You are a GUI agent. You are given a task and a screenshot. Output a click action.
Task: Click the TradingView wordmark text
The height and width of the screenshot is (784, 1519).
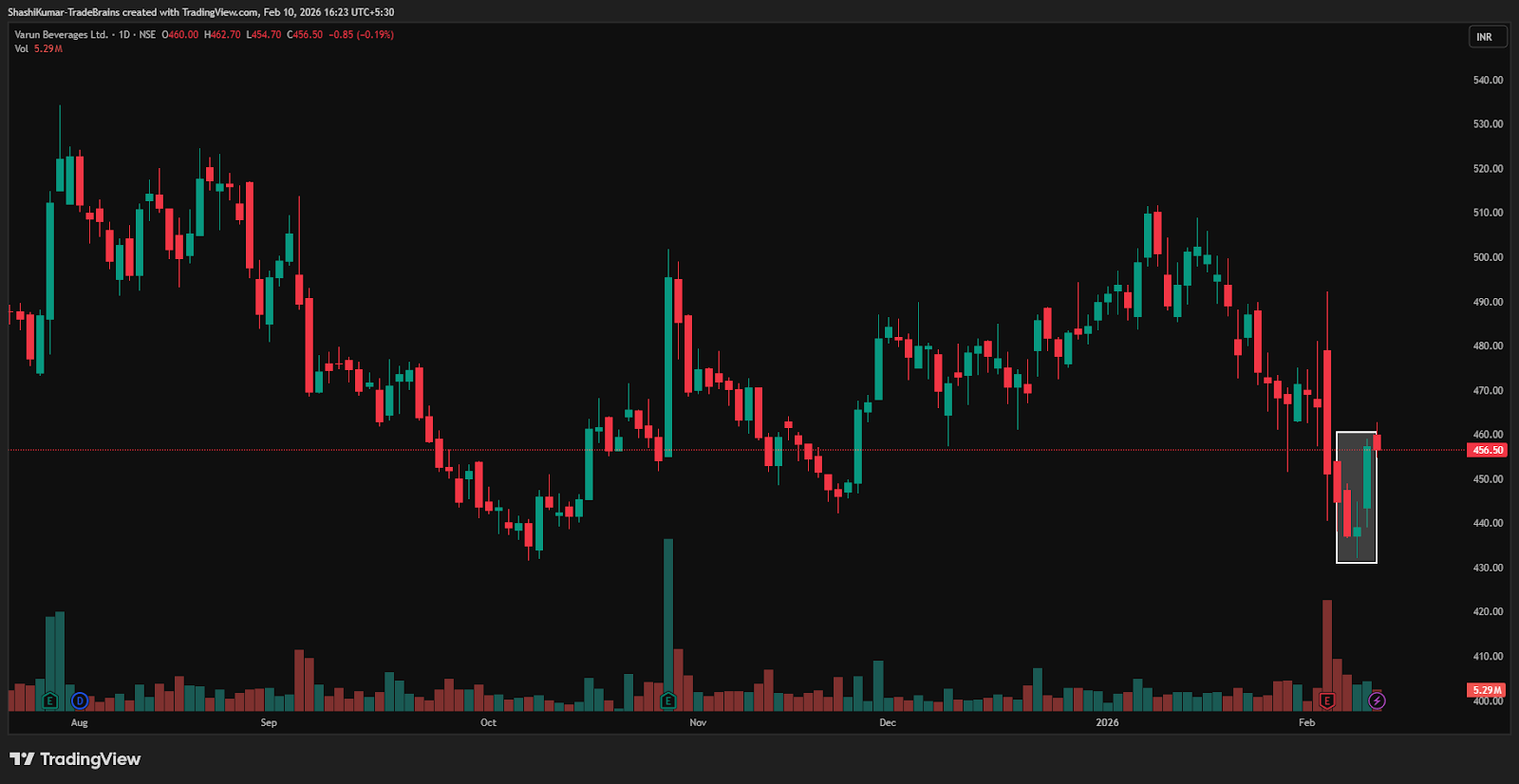click(90, 758)
